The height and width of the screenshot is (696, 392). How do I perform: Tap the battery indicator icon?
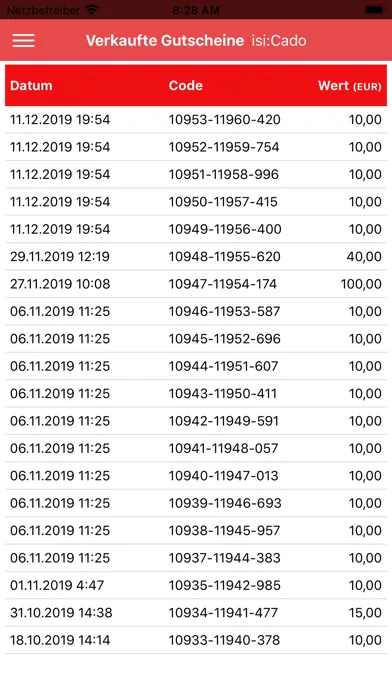pyautogui.click(x=374, y=10)
